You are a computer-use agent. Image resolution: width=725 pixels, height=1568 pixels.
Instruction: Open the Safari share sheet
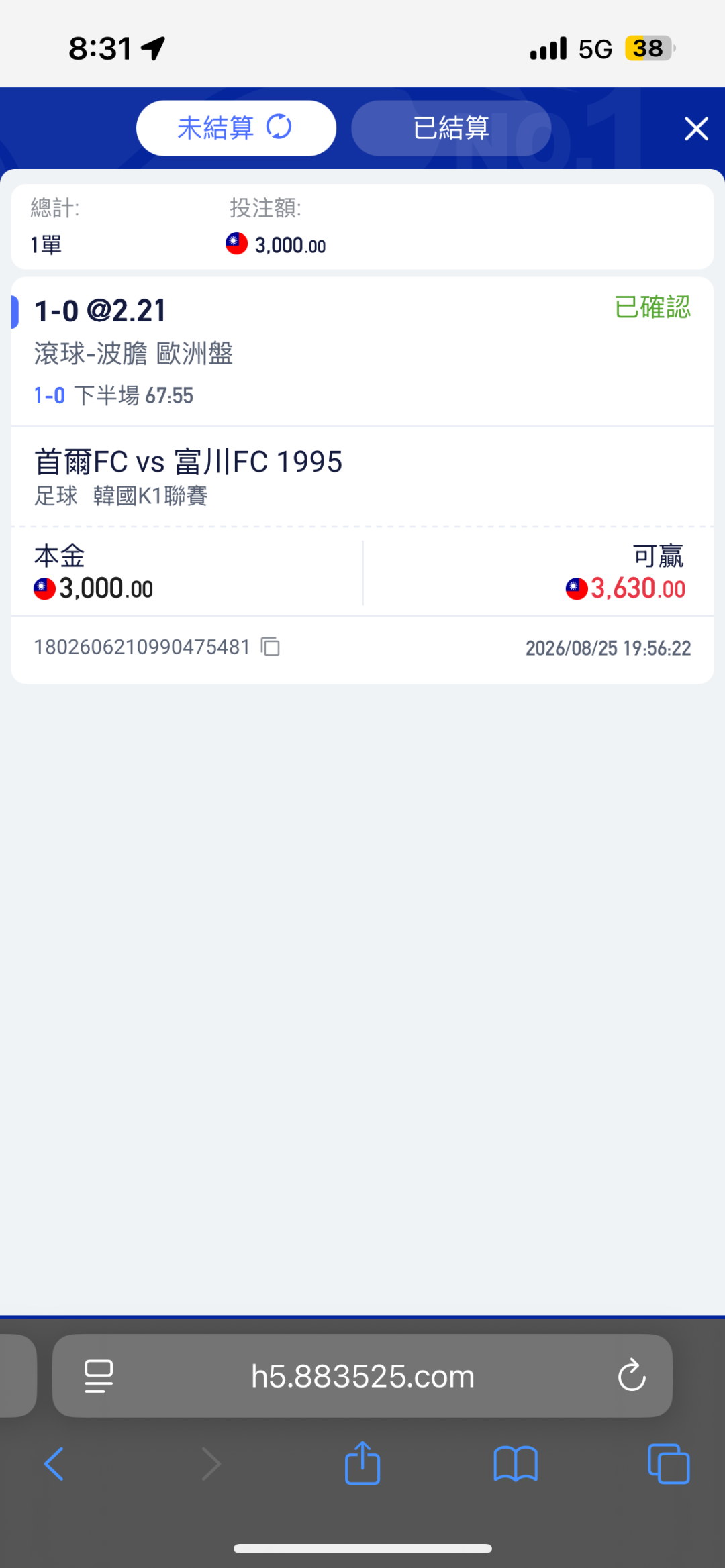click(x=362, y=1463)
